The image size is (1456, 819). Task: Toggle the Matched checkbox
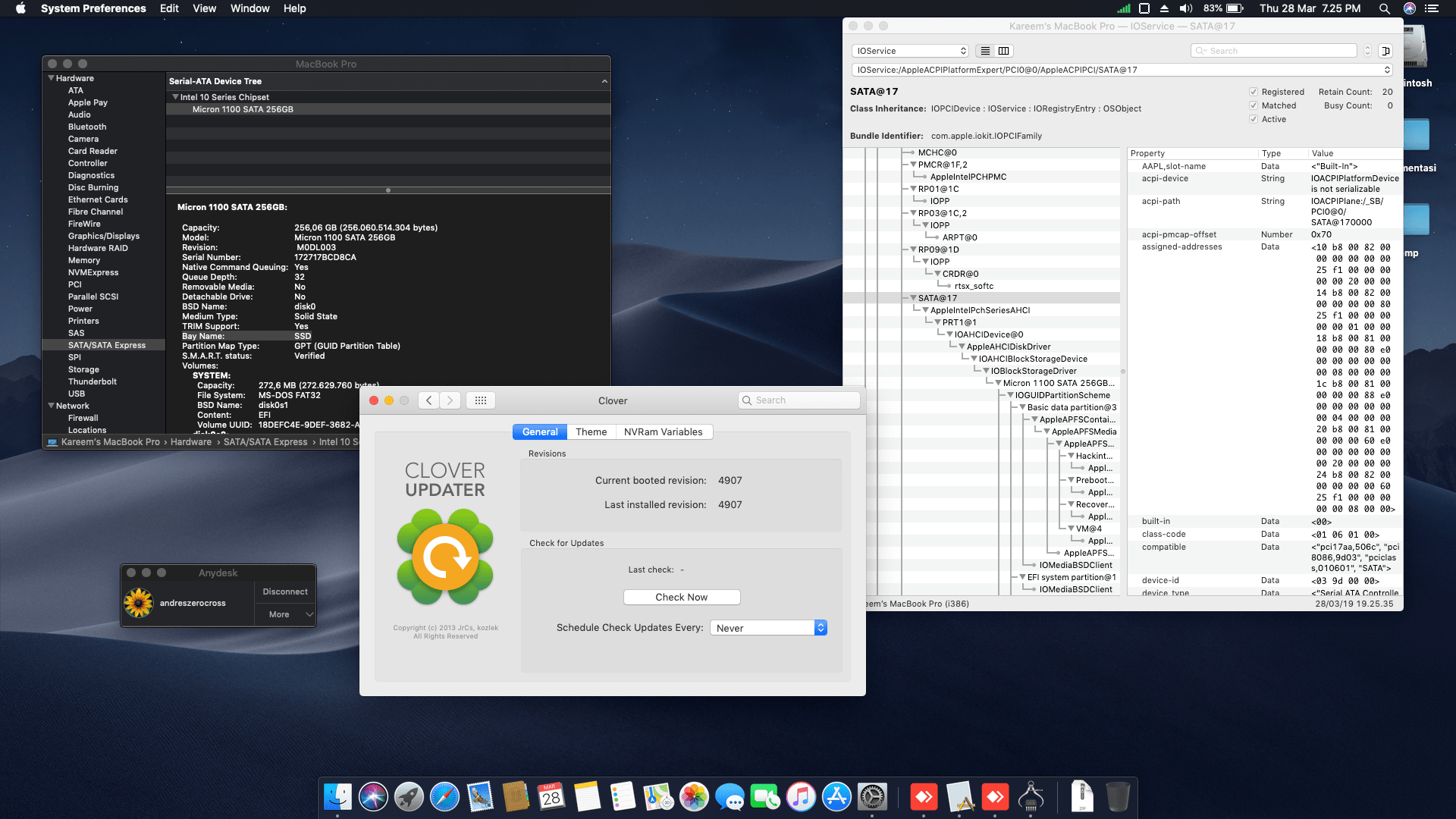point(1254,105)
